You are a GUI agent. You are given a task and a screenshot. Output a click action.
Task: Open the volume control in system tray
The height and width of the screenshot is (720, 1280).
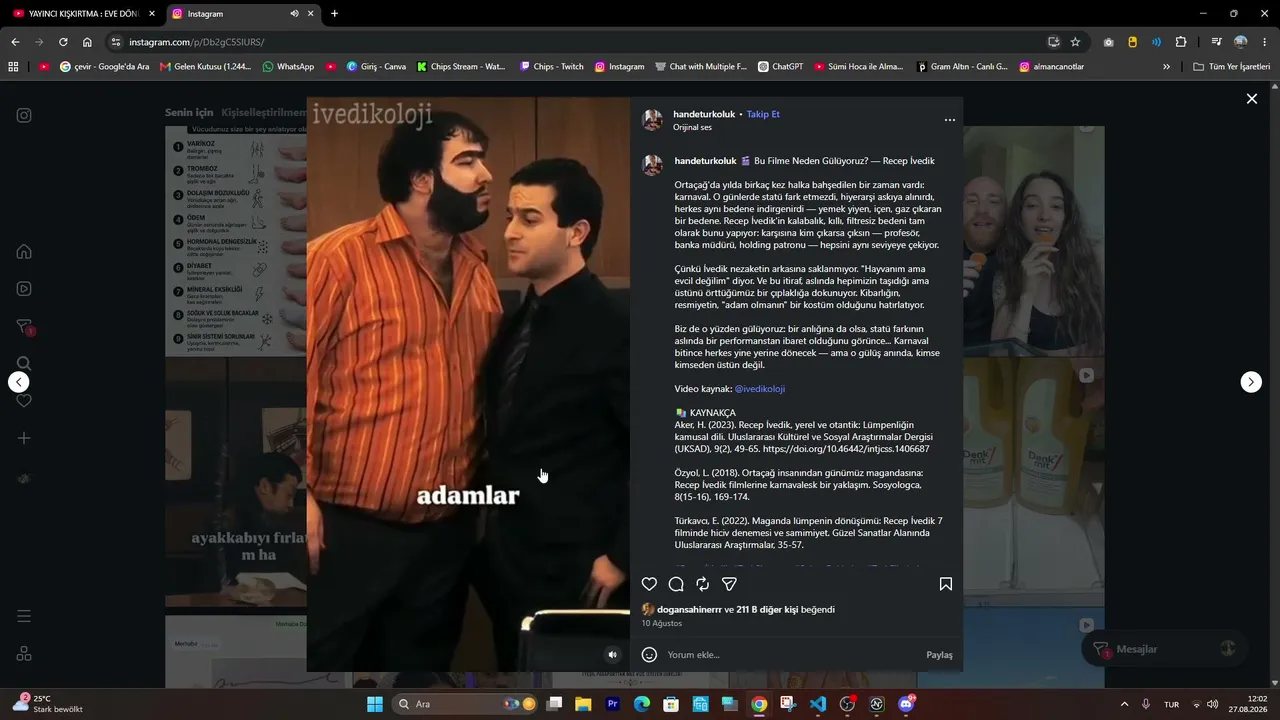(1213, 704)
